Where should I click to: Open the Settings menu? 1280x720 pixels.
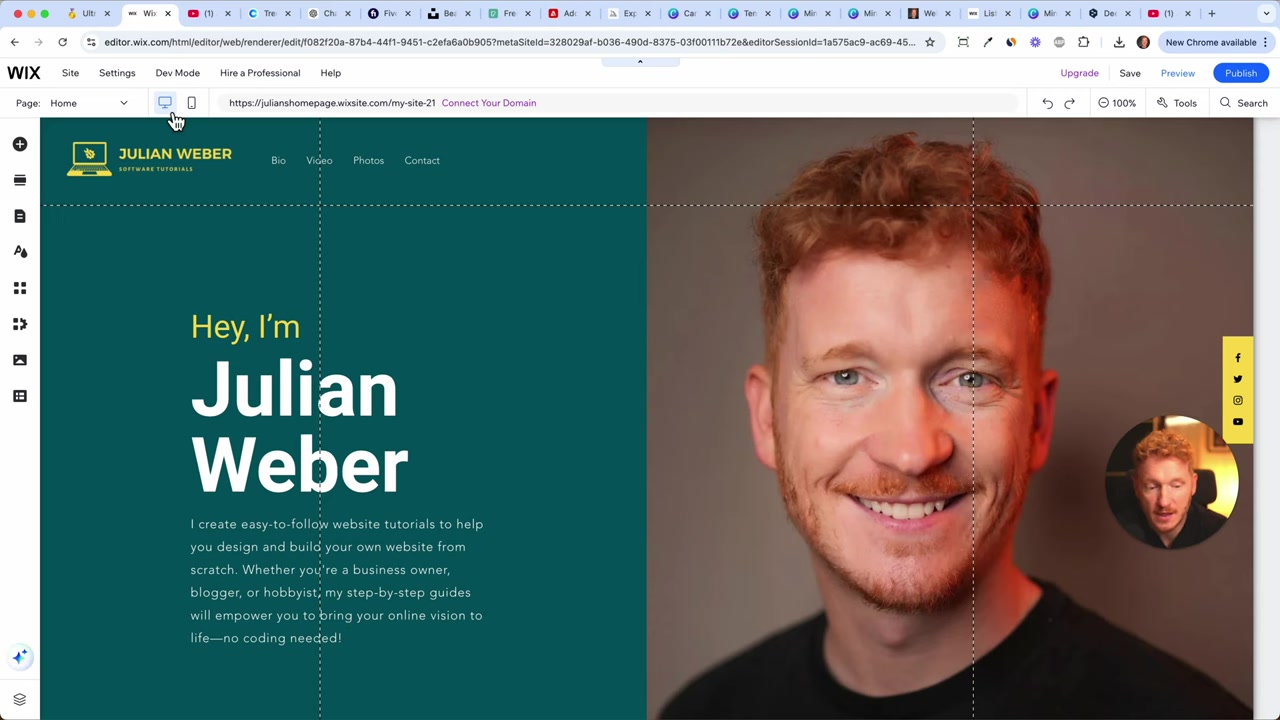[117, 73]
